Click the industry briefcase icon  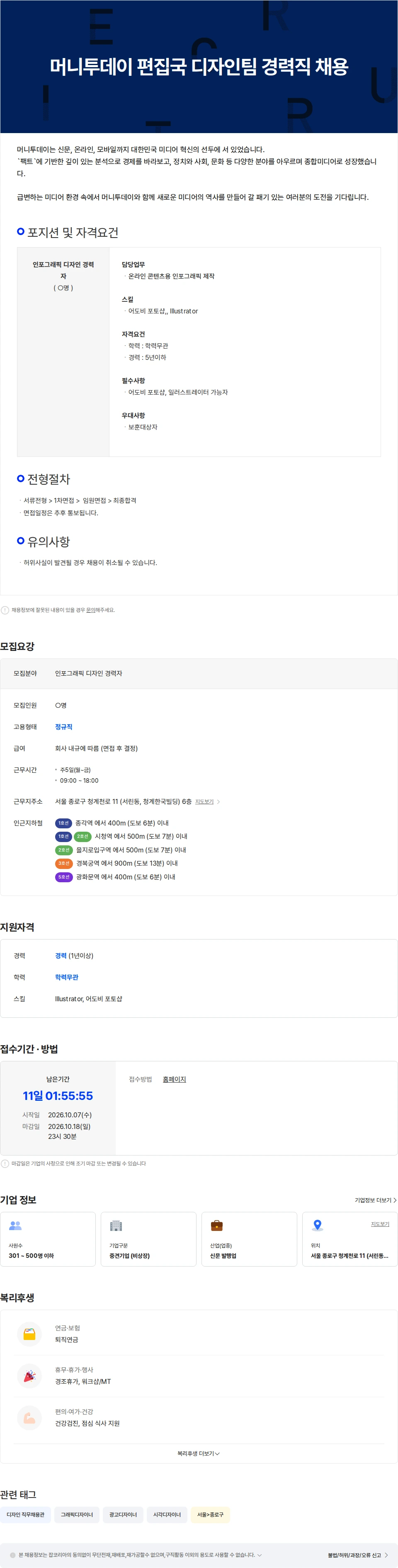(217, 1225)
